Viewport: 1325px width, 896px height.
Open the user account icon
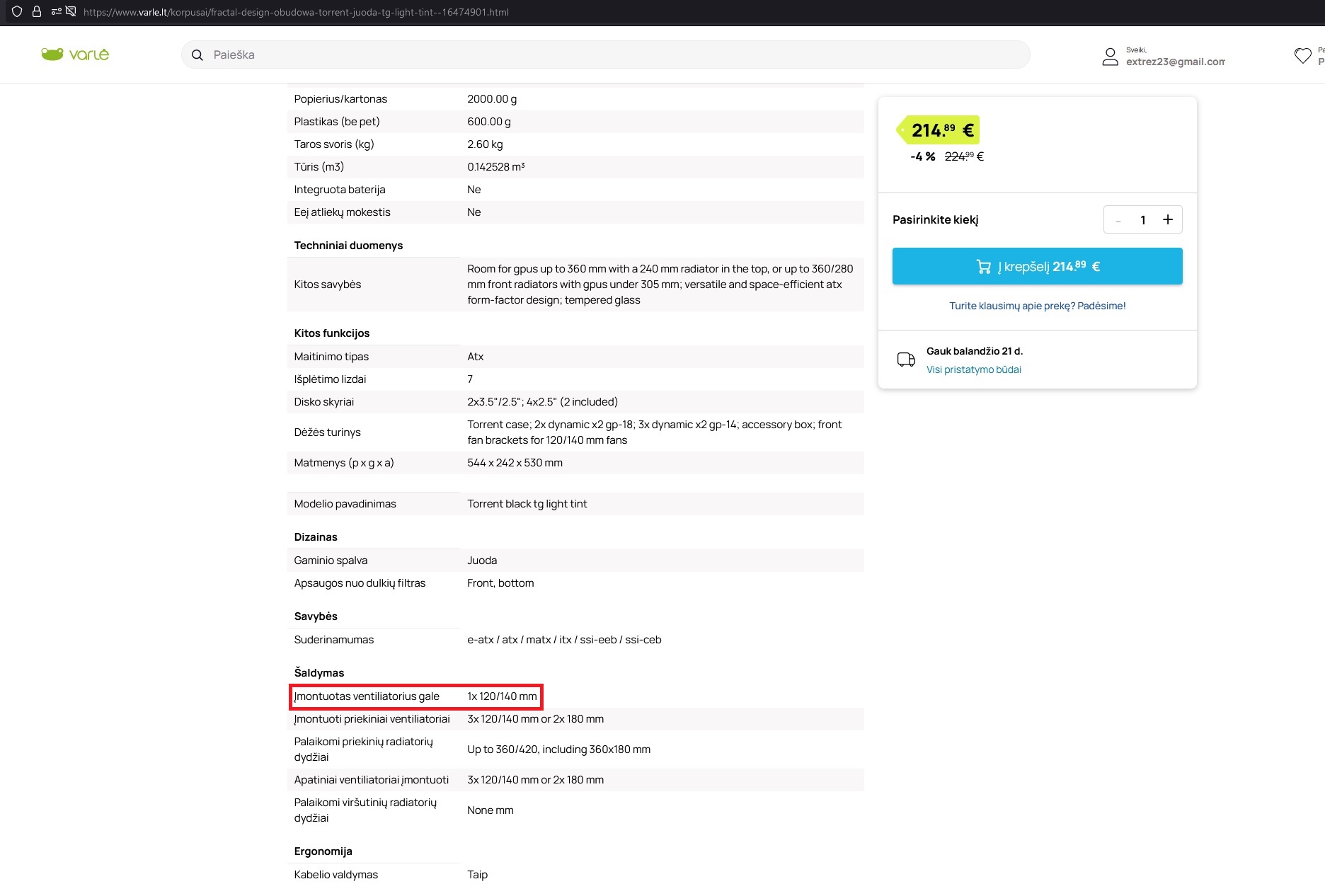(1110, 57)
